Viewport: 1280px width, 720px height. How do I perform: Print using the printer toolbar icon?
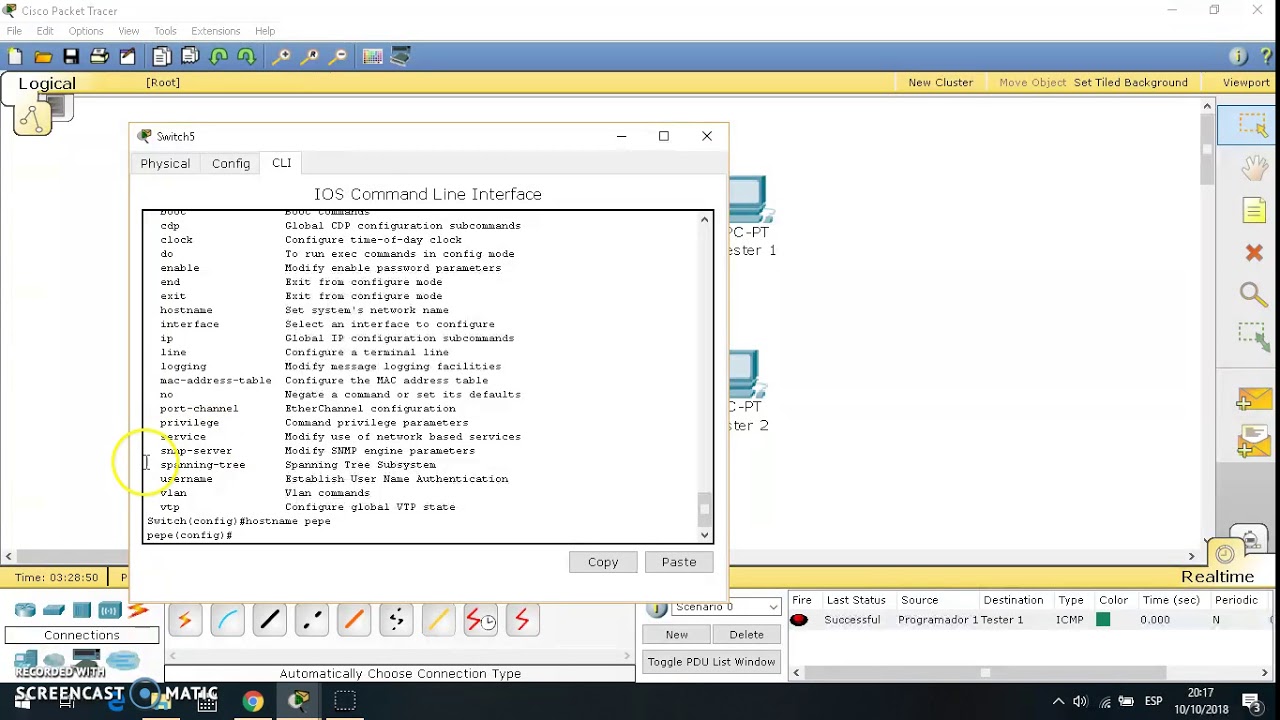click(x=99, y=57)
